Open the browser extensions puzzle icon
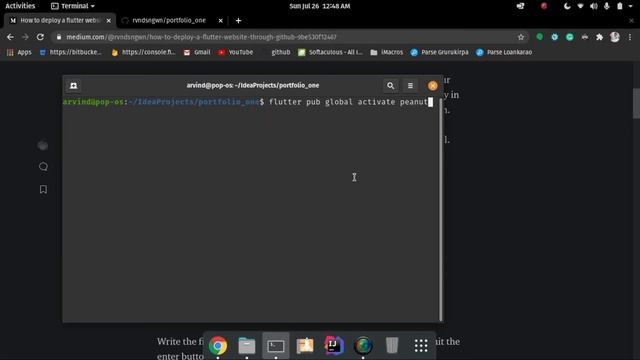 599,37
